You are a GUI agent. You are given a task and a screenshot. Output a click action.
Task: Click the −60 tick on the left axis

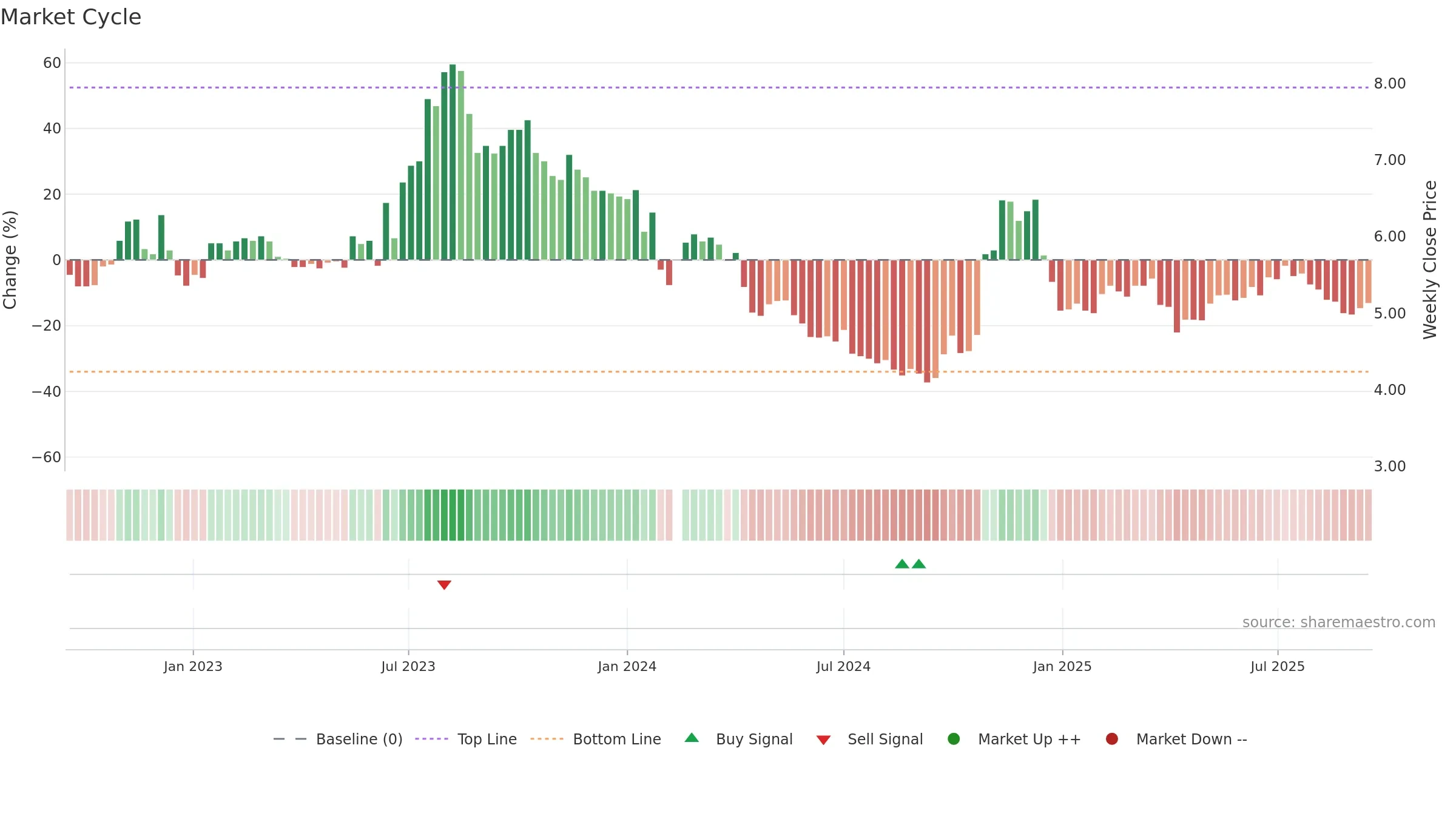(47, 457)
